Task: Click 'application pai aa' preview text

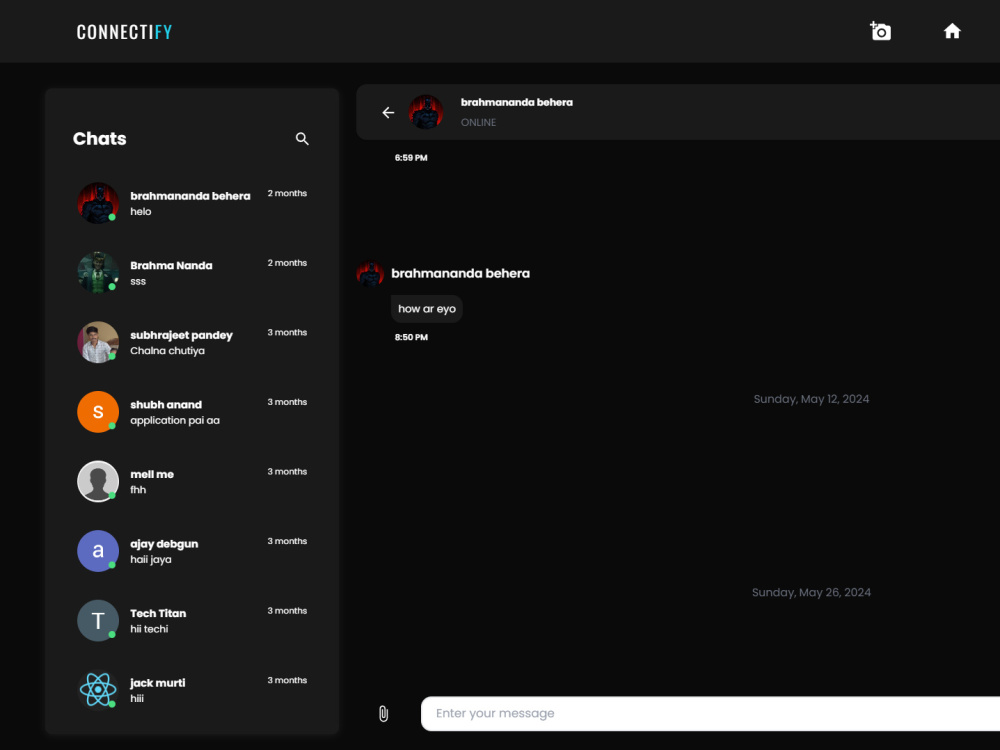Action: tap(175, 420)
